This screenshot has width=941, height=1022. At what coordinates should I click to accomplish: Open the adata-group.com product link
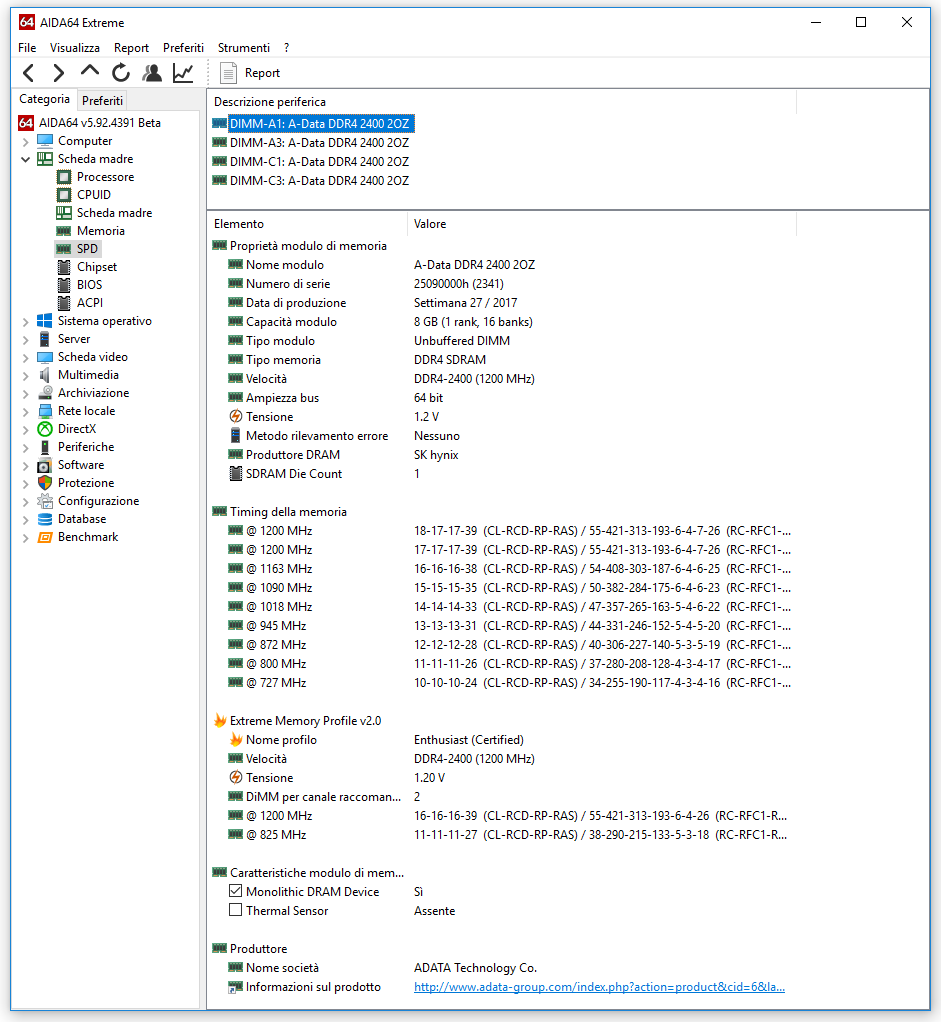pos(599,987)
